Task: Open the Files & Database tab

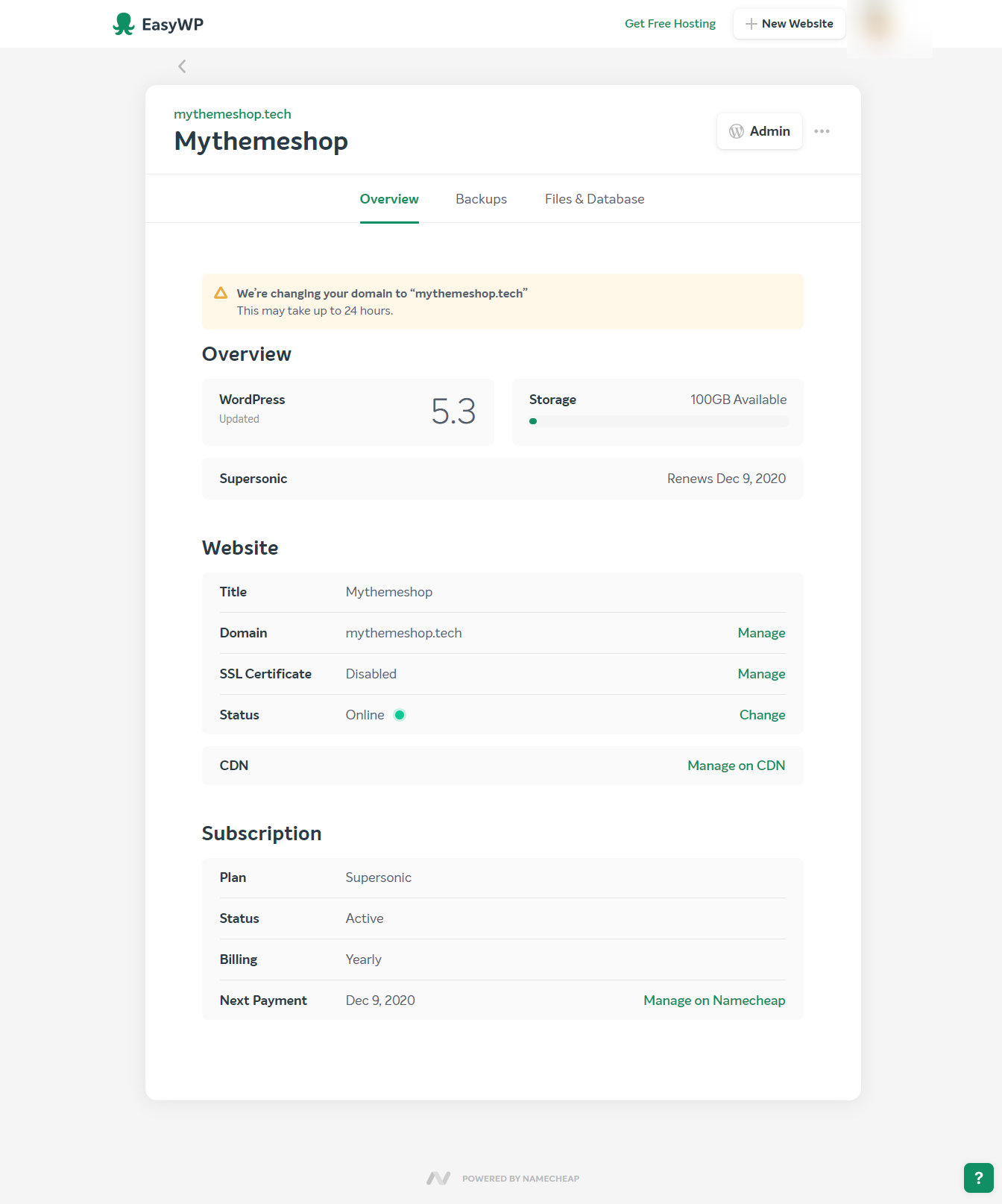Action: 594,199
